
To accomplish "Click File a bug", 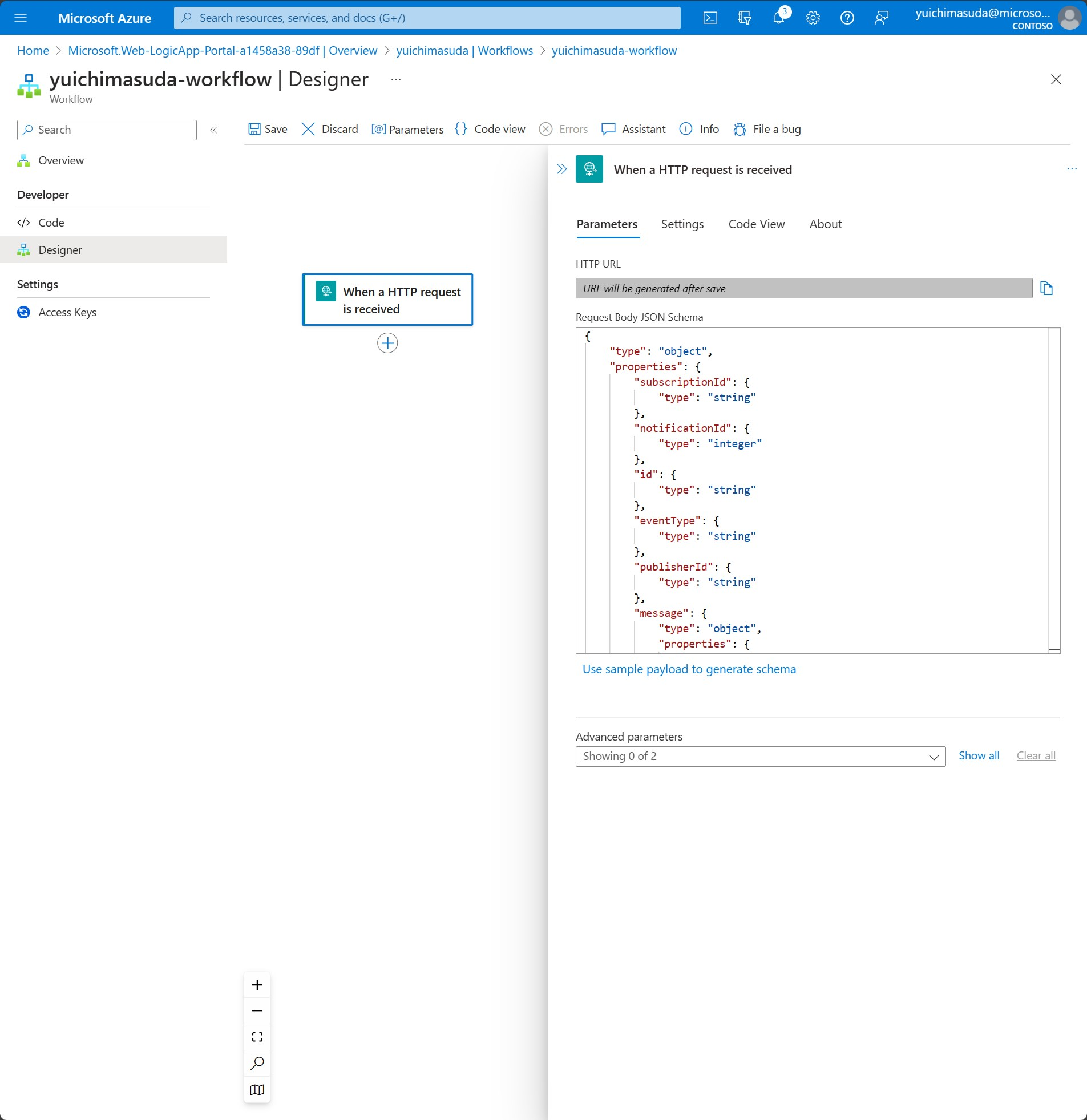I will click(x=767, y=129).
